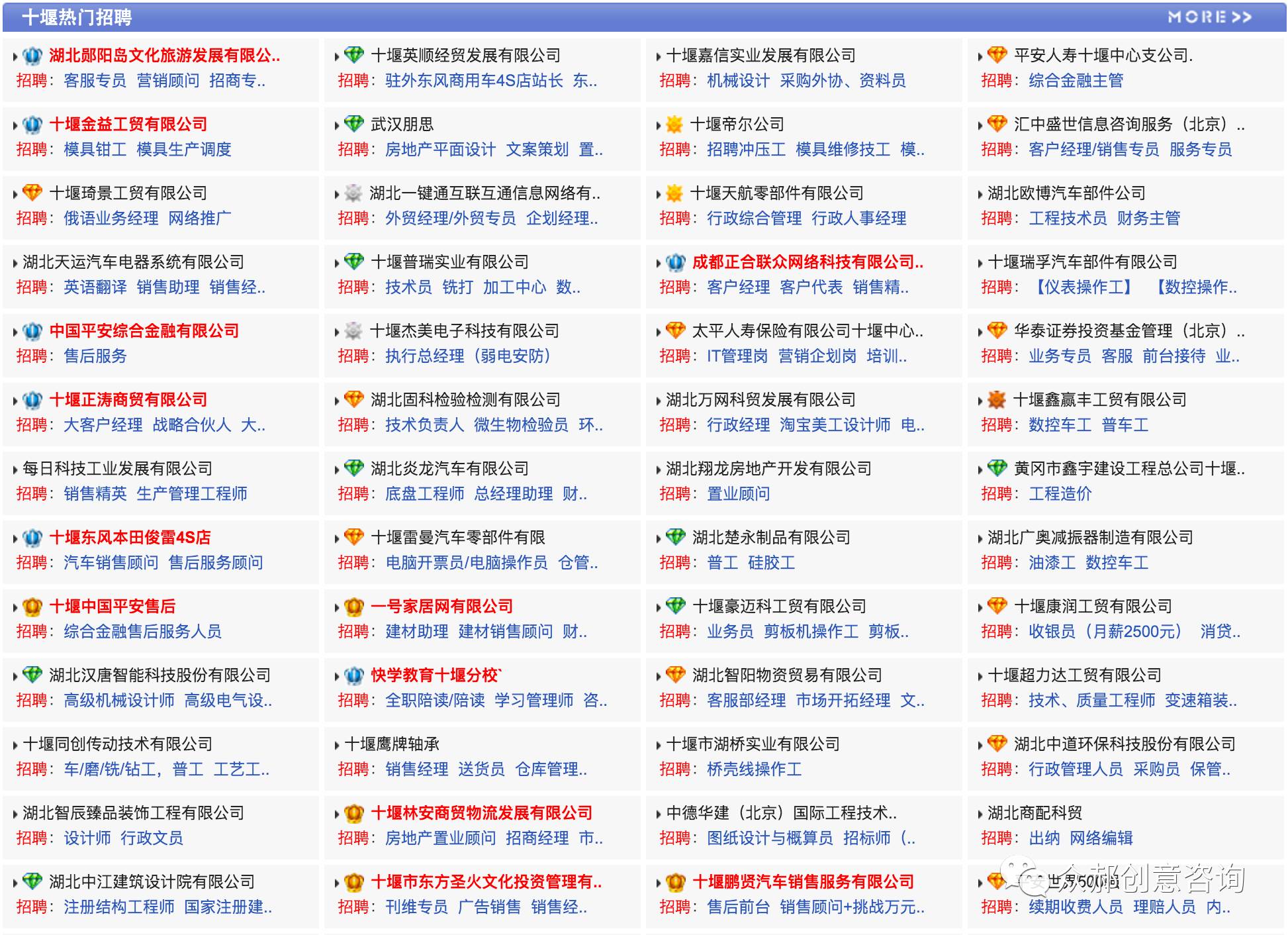This screenshot has height=935, width=1288.
Task: Open job 英语翻译 listing
Action: (x=95, y=287)
